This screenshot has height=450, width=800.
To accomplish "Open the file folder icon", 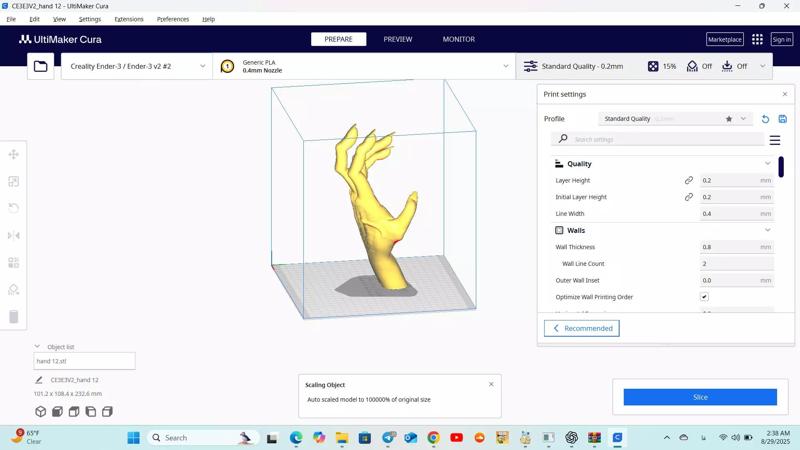I will click(x=40, y=66).
